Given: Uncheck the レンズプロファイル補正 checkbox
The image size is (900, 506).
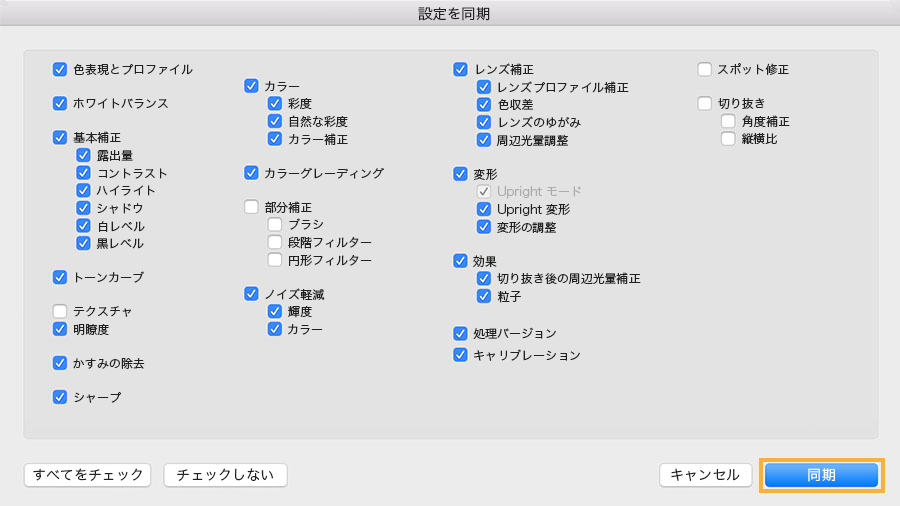Looking at the screenshot, I should pyautogui.click(x=485, y=87).
